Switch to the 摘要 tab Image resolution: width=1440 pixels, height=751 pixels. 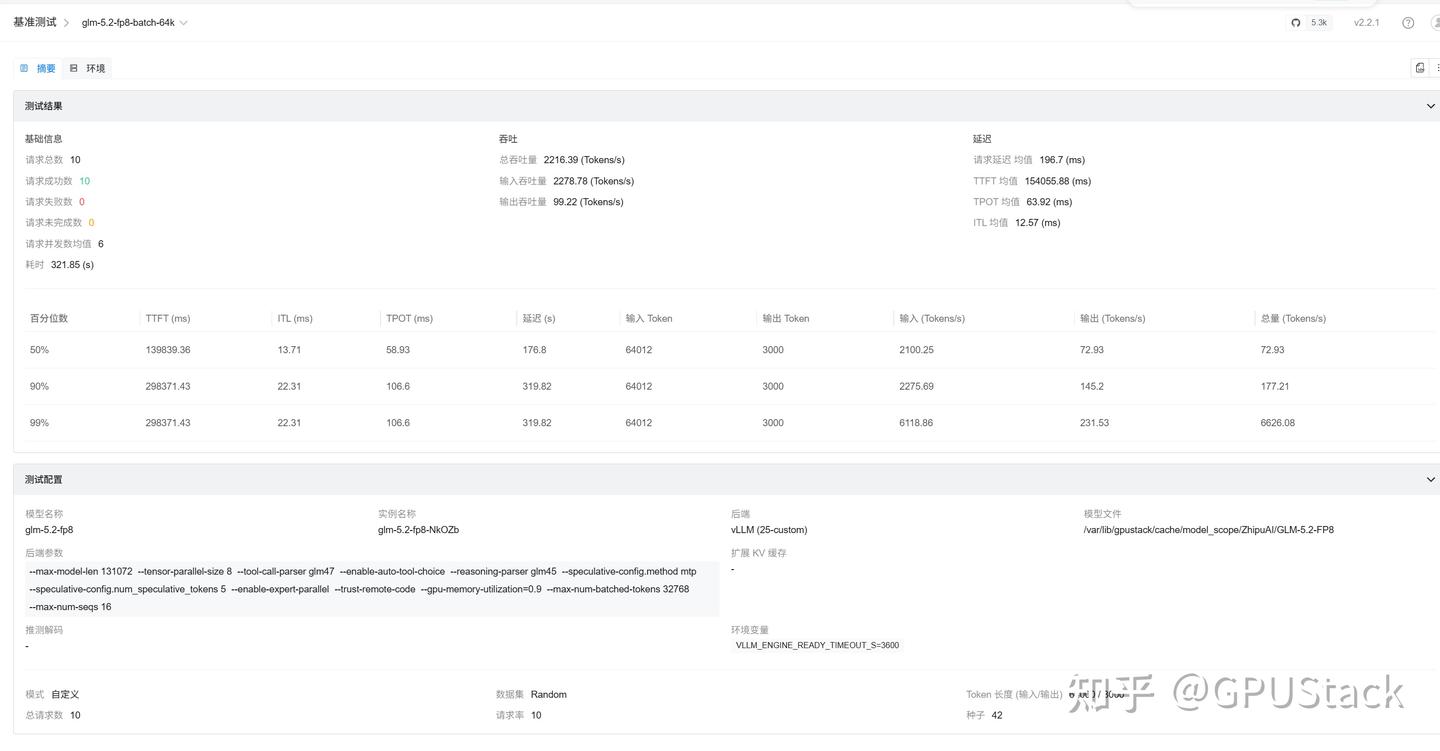(38, 68)
